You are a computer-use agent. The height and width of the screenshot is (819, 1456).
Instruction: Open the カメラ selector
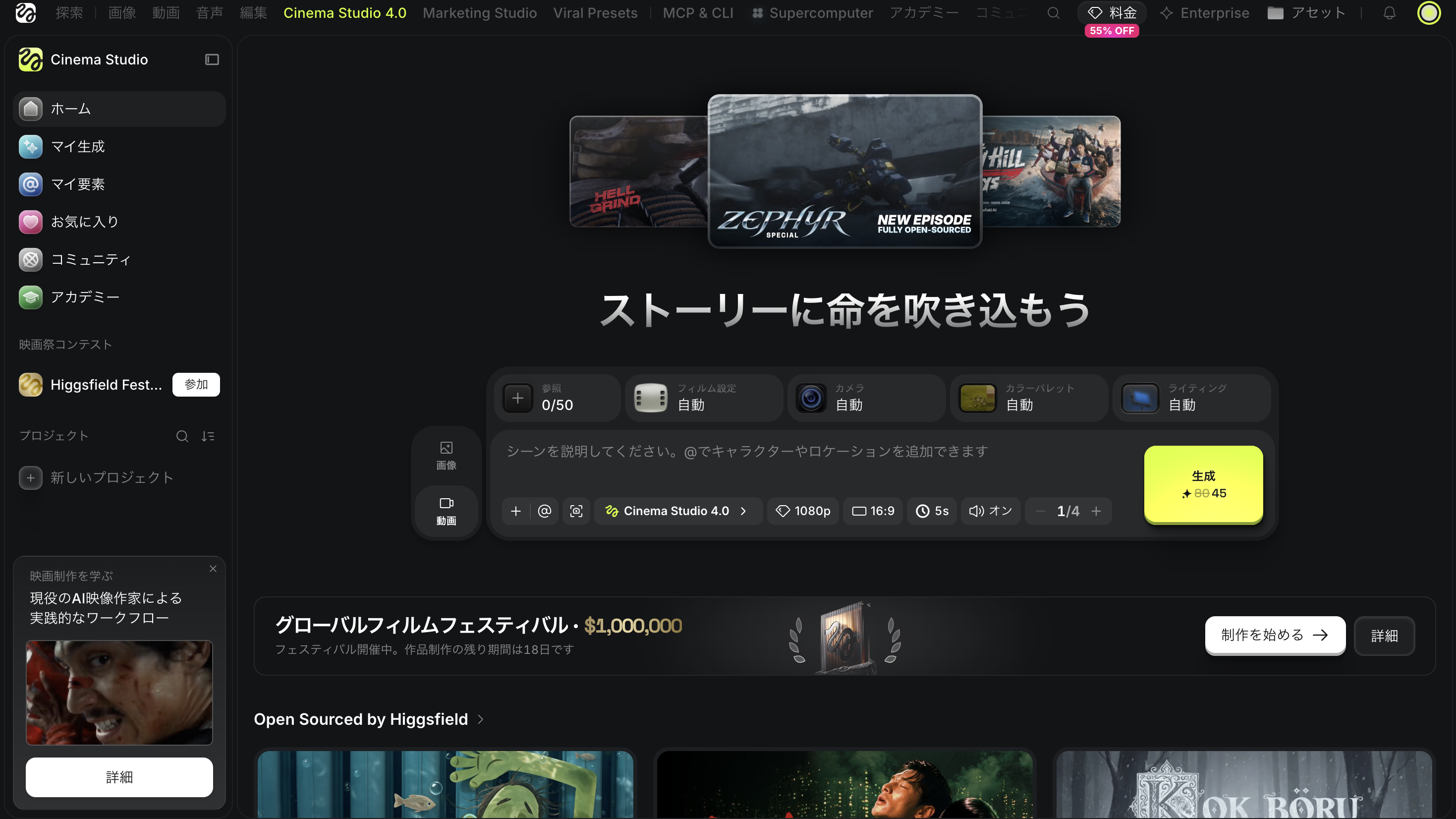pos(866,398)
